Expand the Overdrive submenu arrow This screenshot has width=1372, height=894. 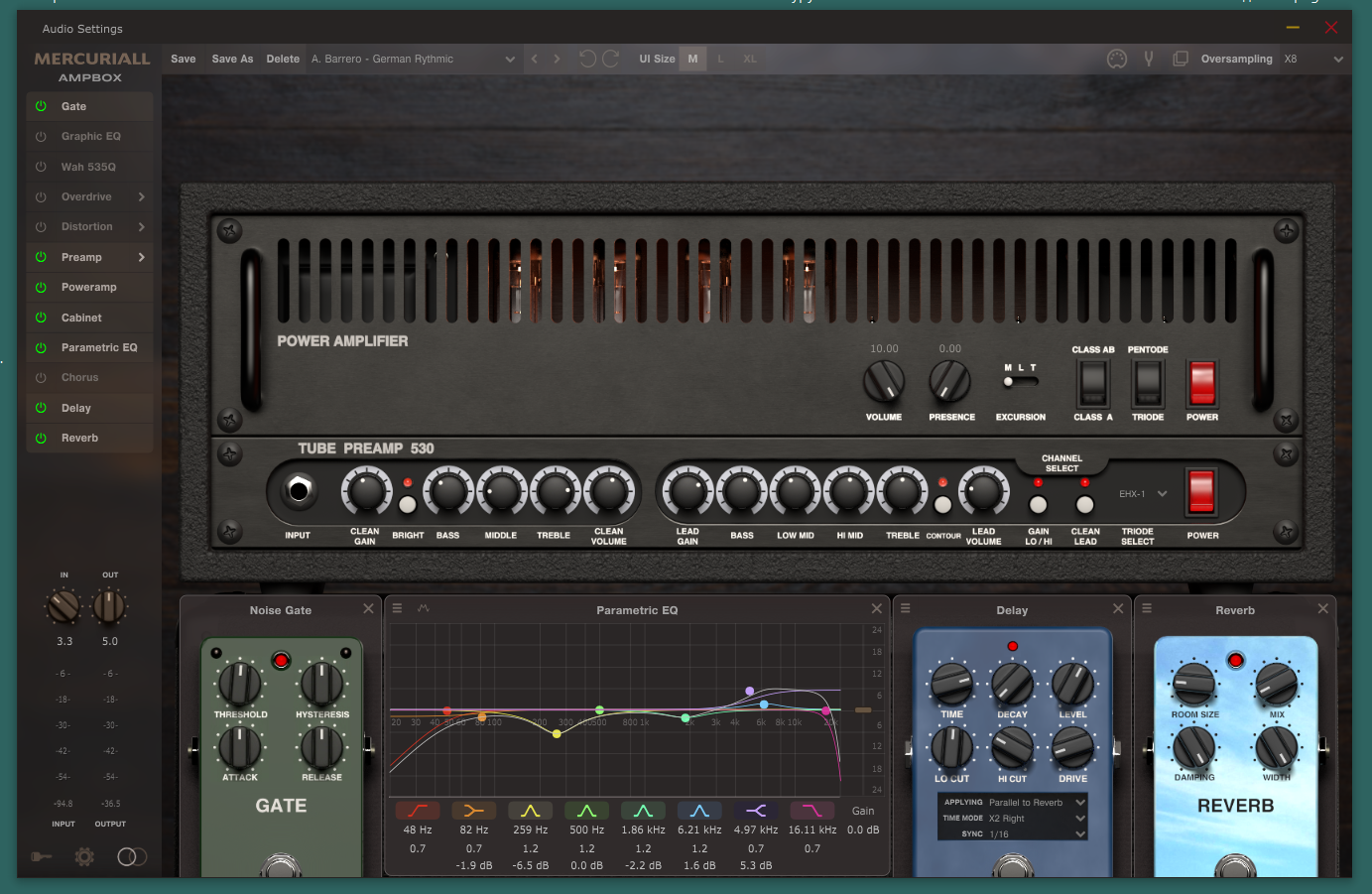pos(142,196)
